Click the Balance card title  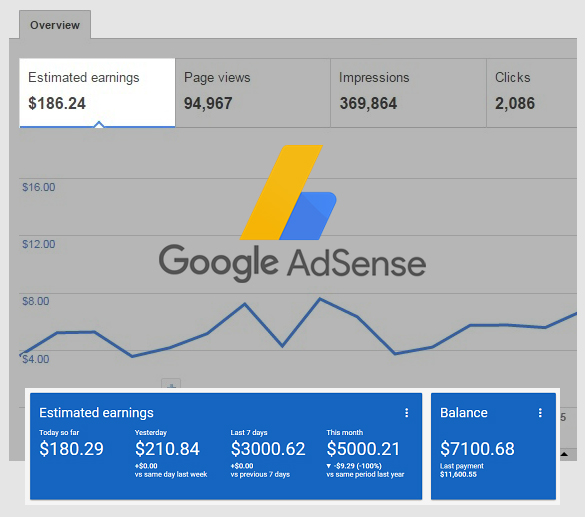click(x=464, y=413)
